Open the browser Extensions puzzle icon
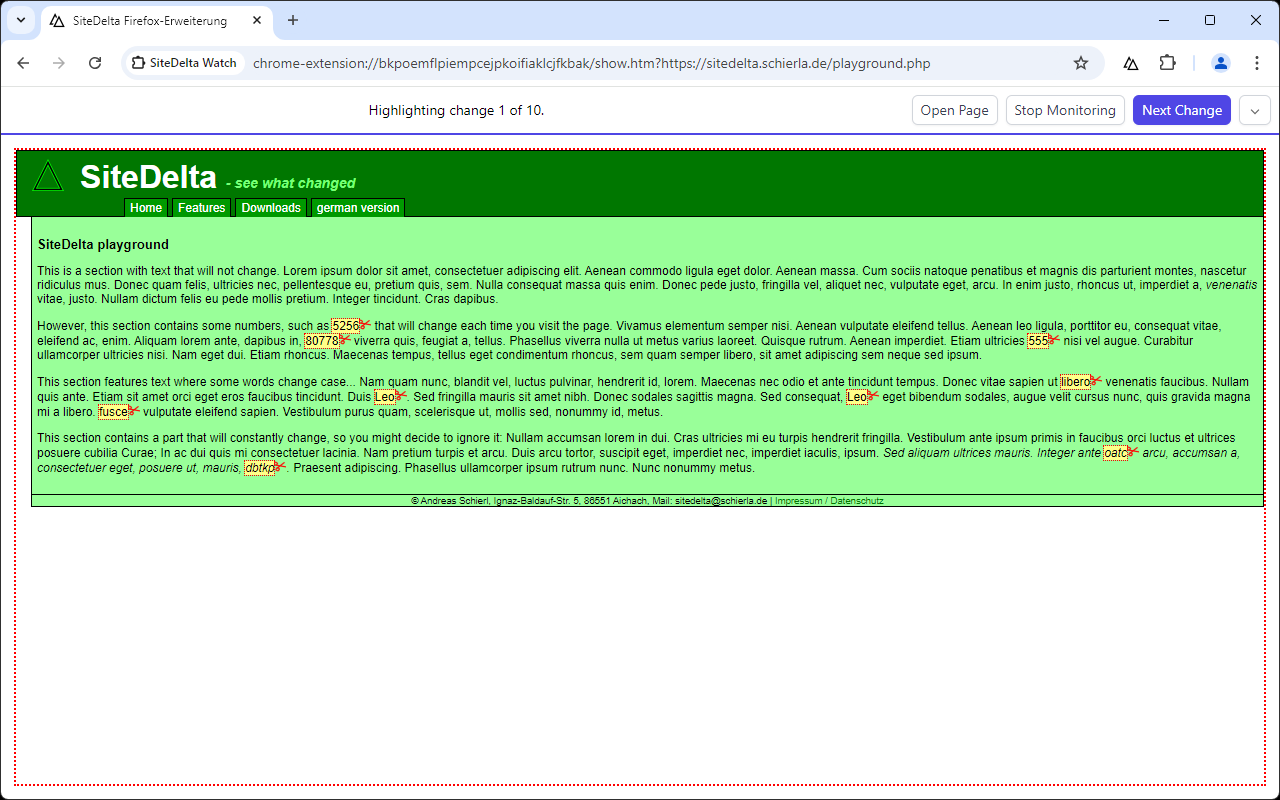1280x800 pixels. point(1167,63)
